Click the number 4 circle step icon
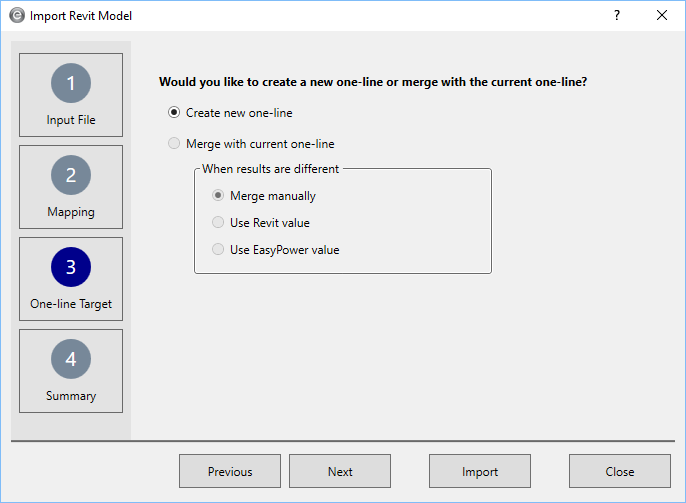 (71, 359)
